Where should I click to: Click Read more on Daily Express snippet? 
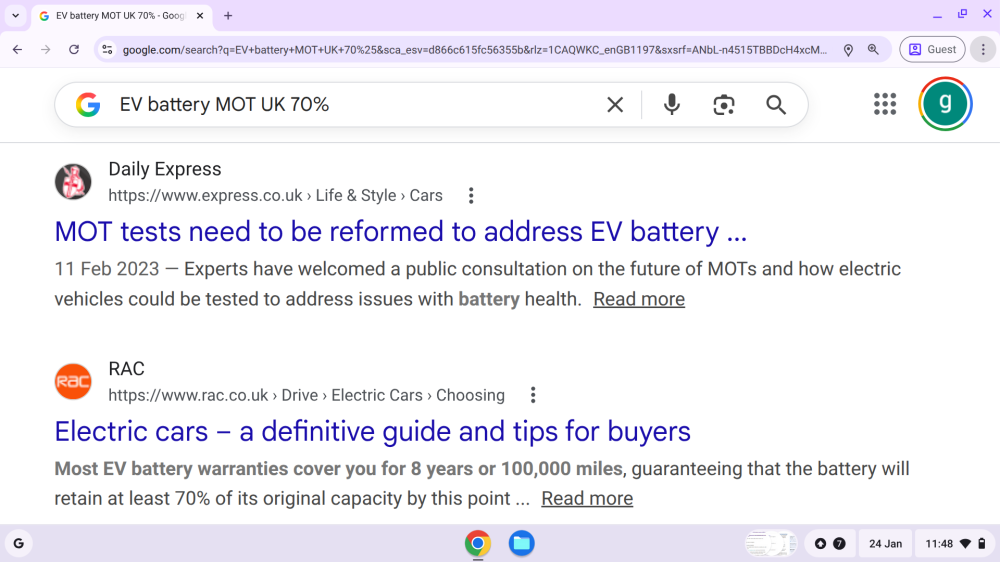639,299
